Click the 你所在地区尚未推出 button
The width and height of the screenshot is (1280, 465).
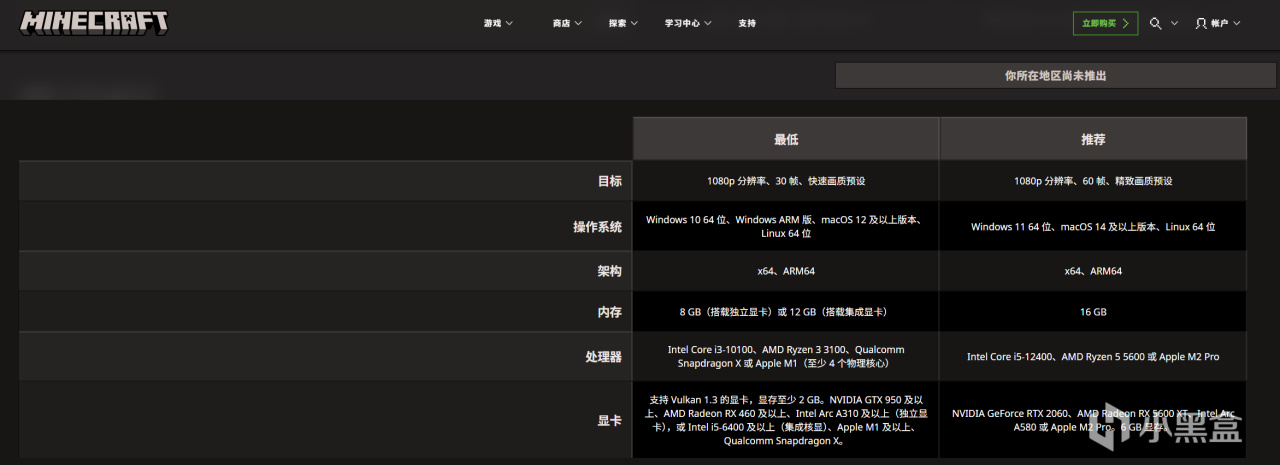coord(1055,76)
